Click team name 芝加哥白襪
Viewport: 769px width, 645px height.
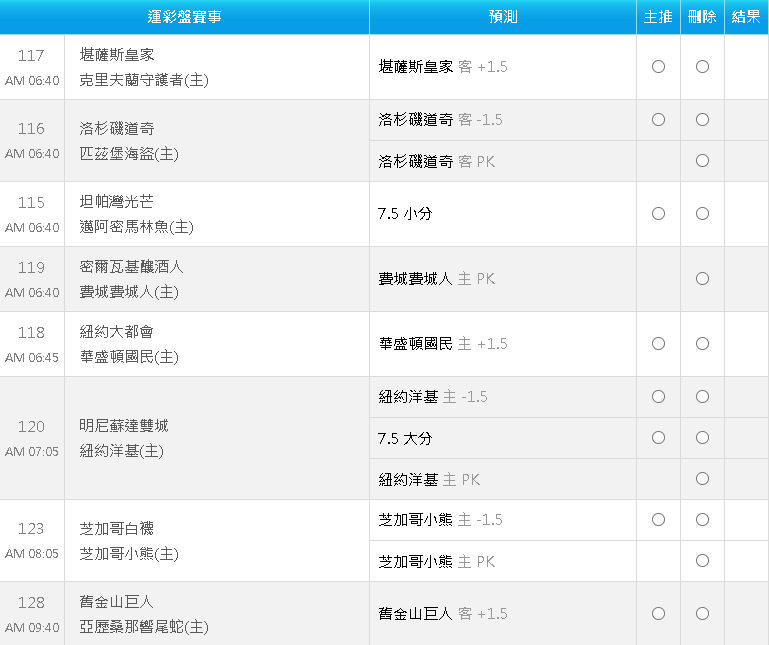(117, 528)
